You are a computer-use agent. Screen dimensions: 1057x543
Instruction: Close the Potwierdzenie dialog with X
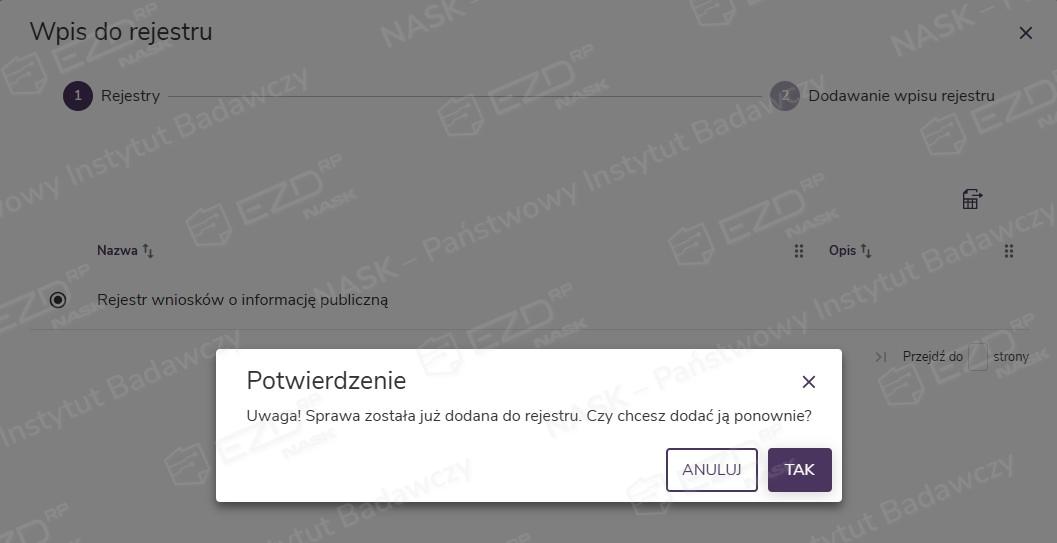[x=809, y=382]
